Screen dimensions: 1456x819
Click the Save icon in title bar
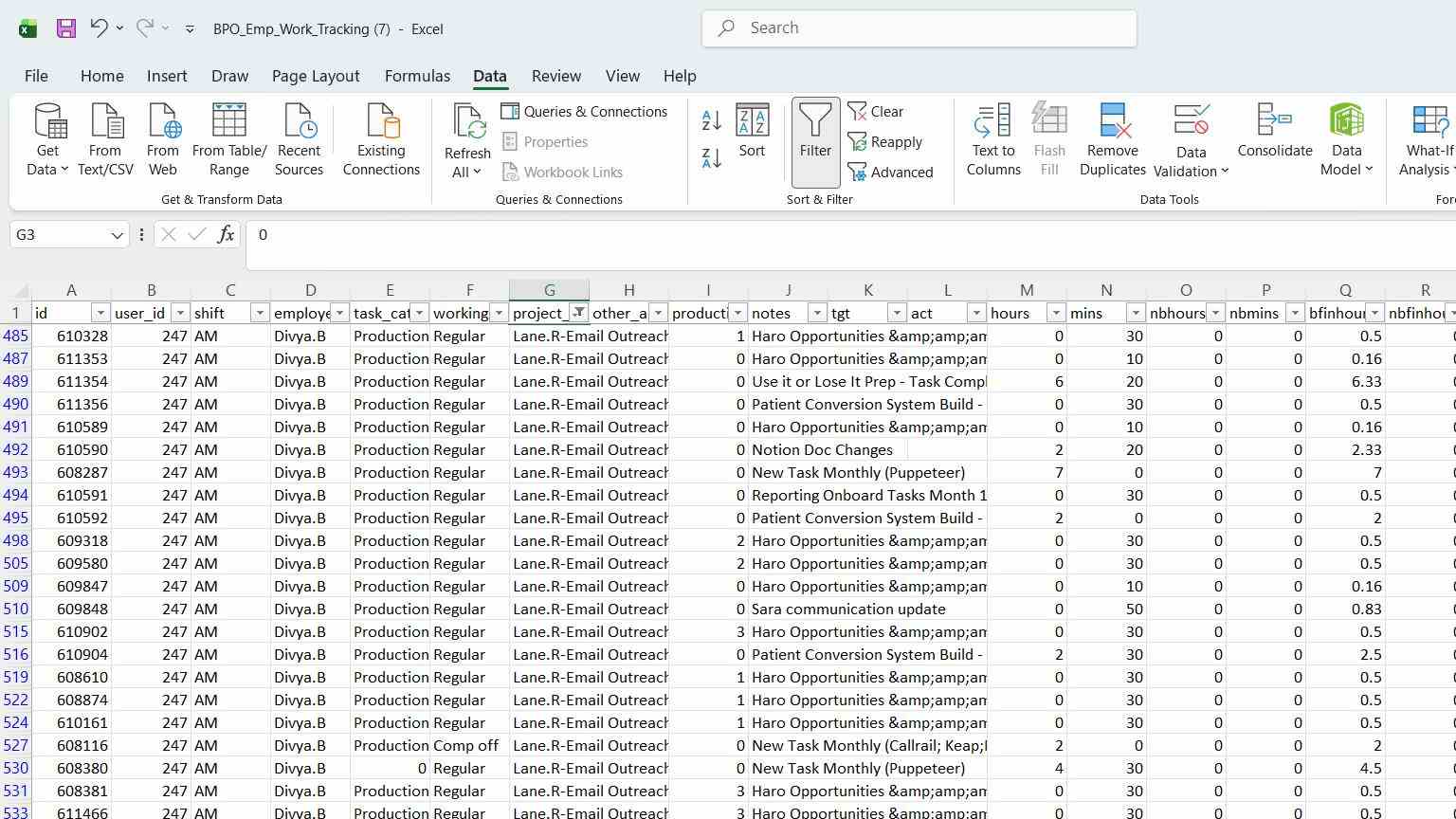click(65, 28)
